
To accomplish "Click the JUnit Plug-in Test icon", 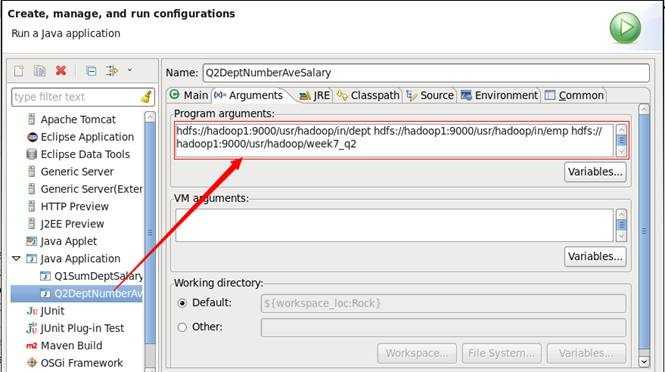I will coord(32,328).
